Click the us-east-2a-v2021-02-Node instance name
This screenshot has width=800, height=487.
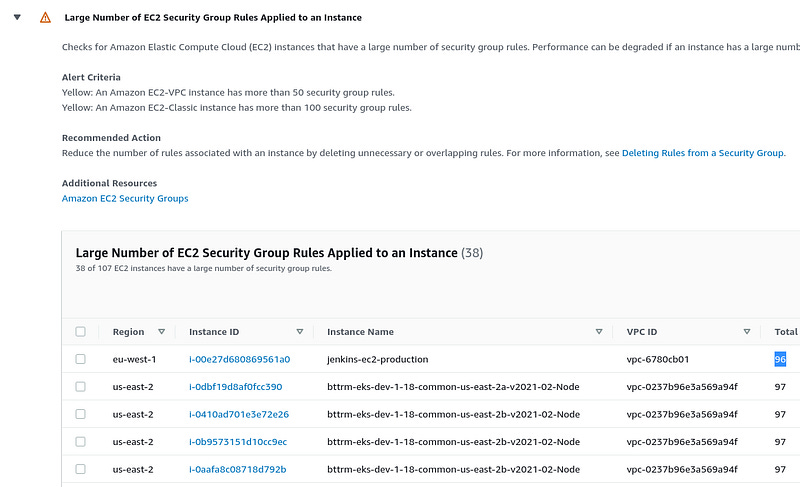click(453, 387)
